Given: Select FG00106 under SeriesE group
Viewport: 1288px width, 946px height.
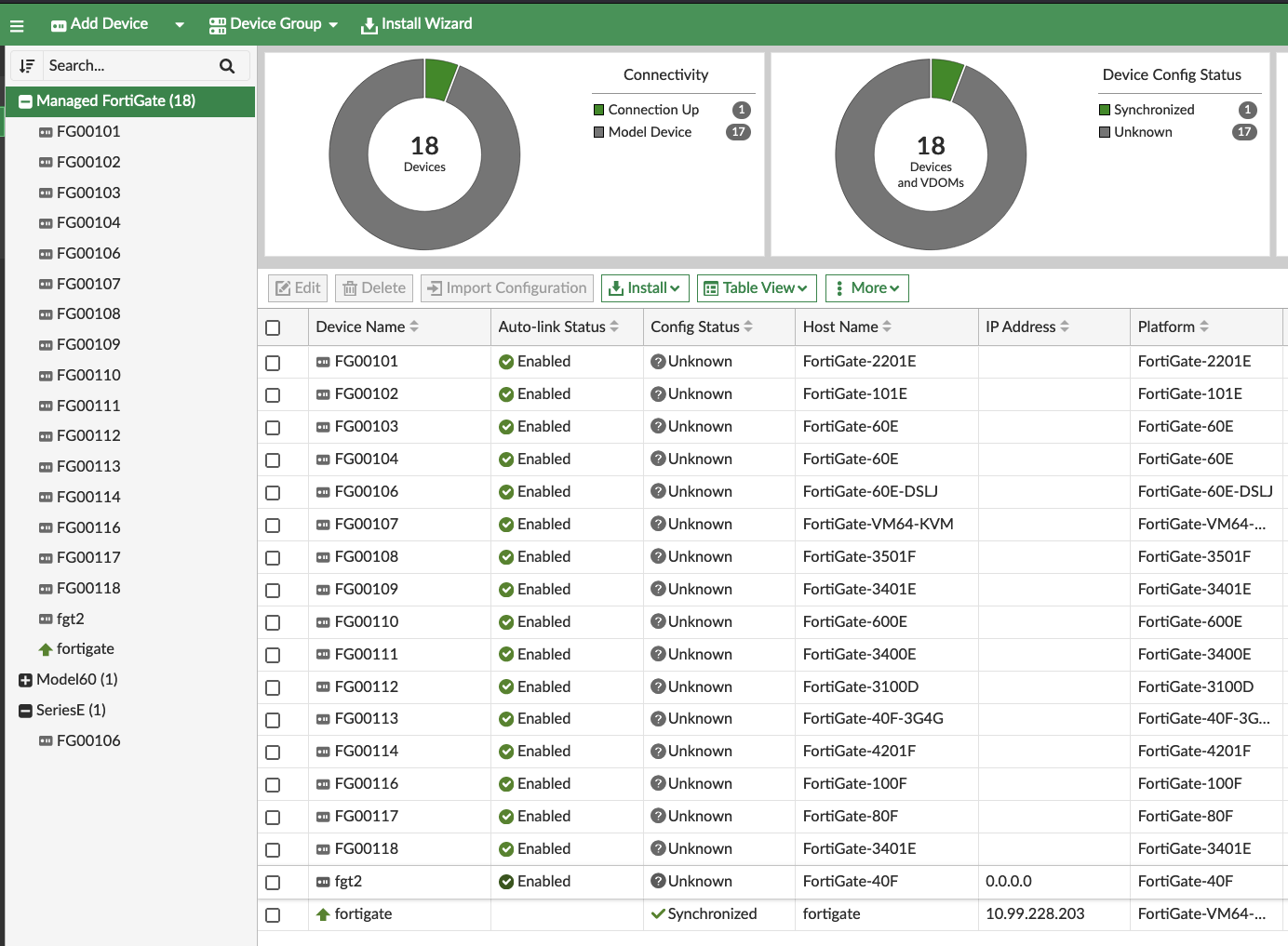Looking at the screenshot, I should 88,740.
